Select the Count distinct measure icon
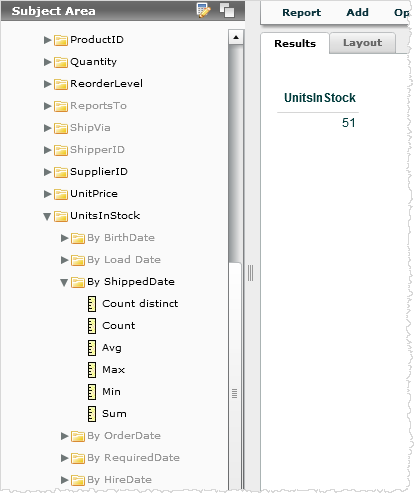 (x=92, y=304)
